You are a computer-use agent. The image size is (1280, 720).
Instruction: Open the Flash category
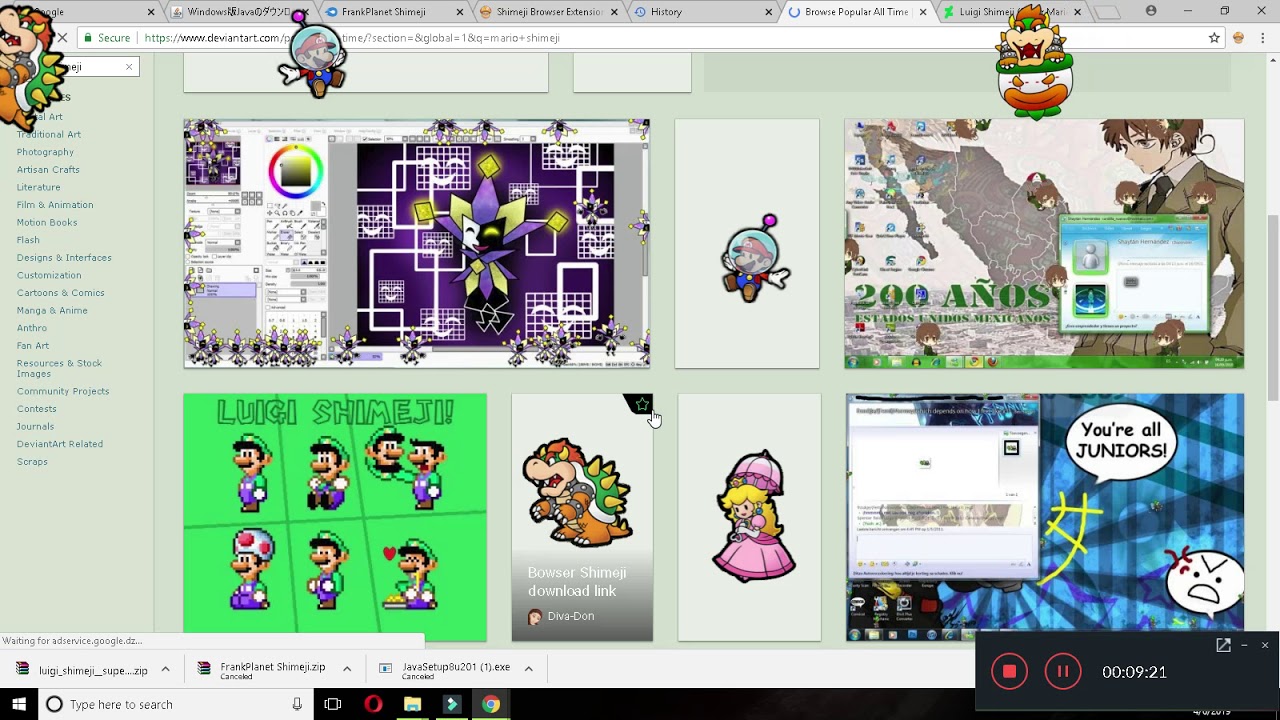tap(28, 240)
